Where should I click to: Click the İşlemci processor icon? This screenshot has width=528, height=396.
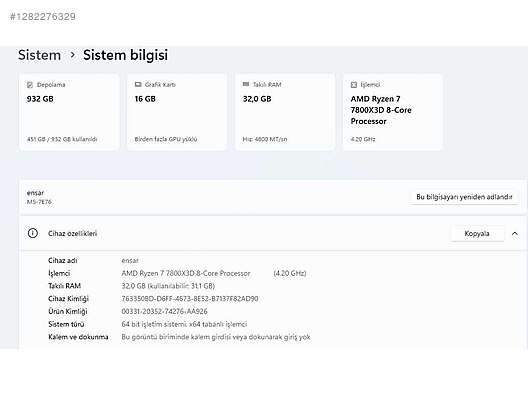[x=354, y=85]
